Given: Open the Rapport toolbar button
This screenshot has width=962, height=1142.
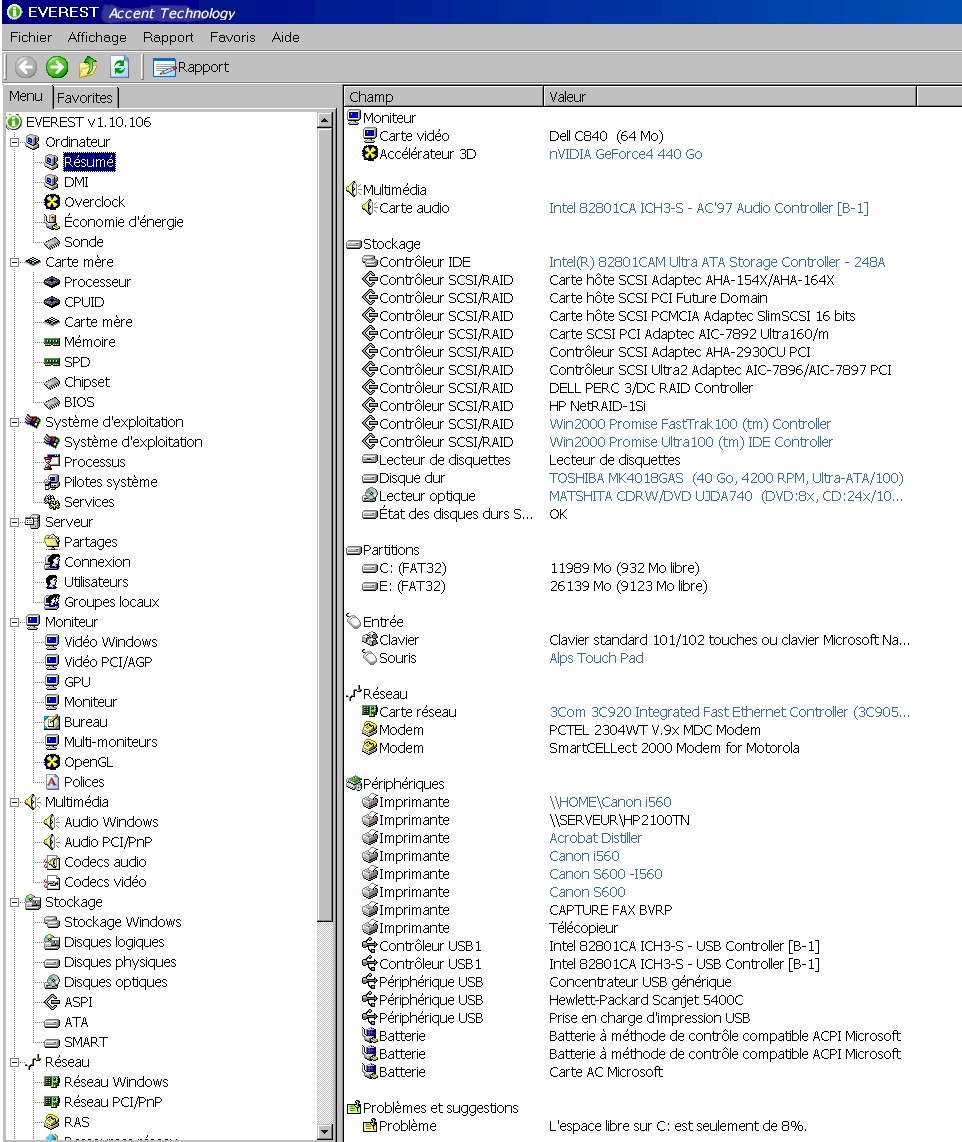Looking at the screenshot, I should (x=191, y=67).
